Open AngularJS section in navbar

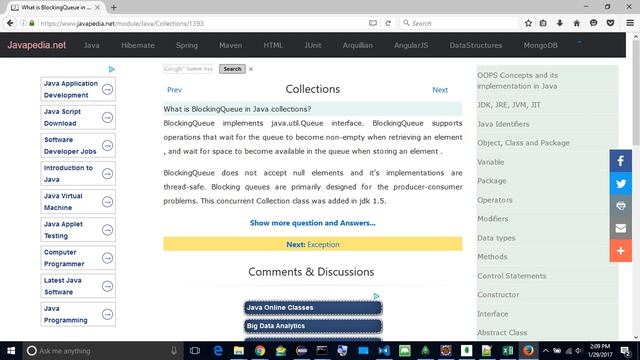(x=411, y=45)
